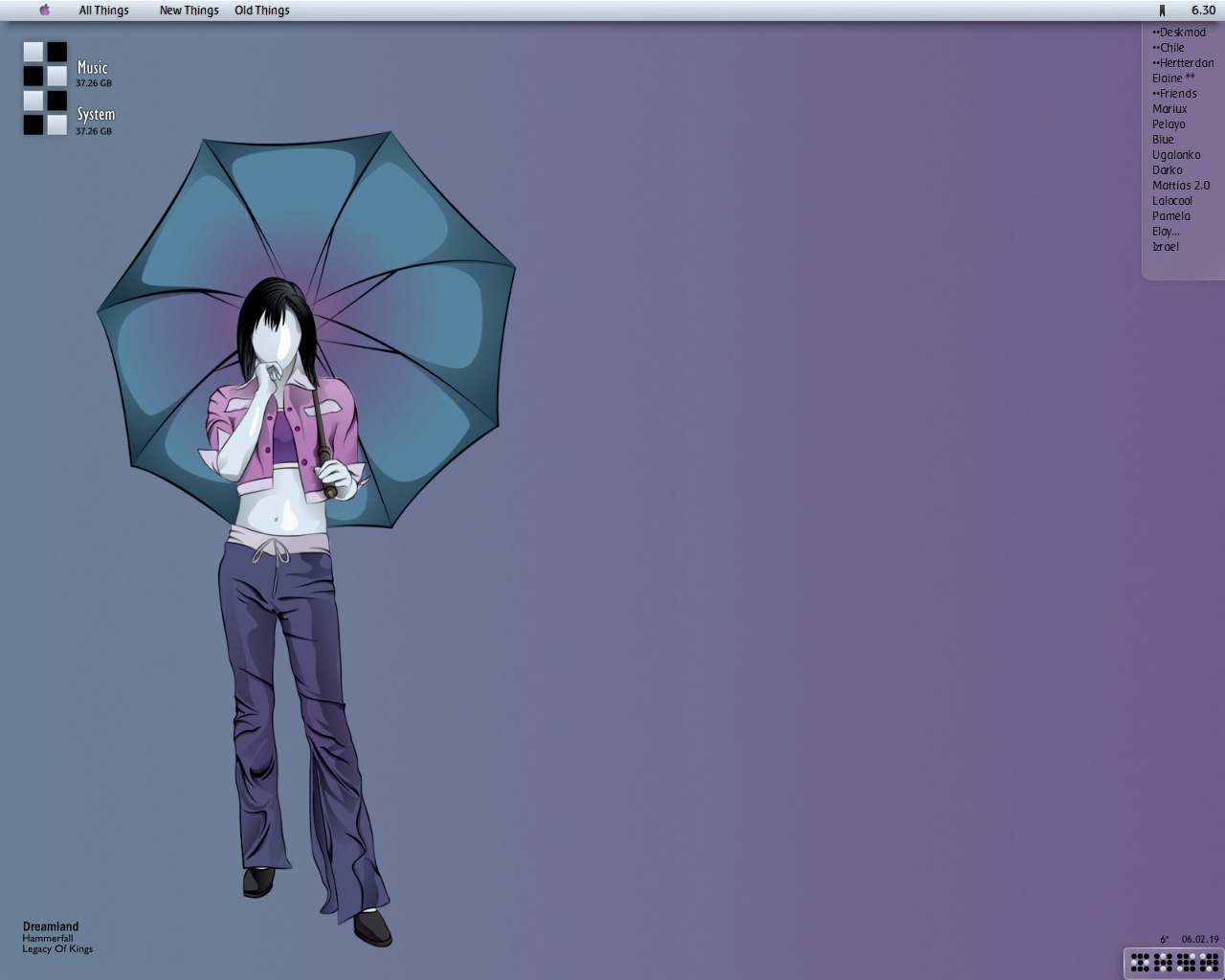Select contact Pelayo in the list

1169,124
